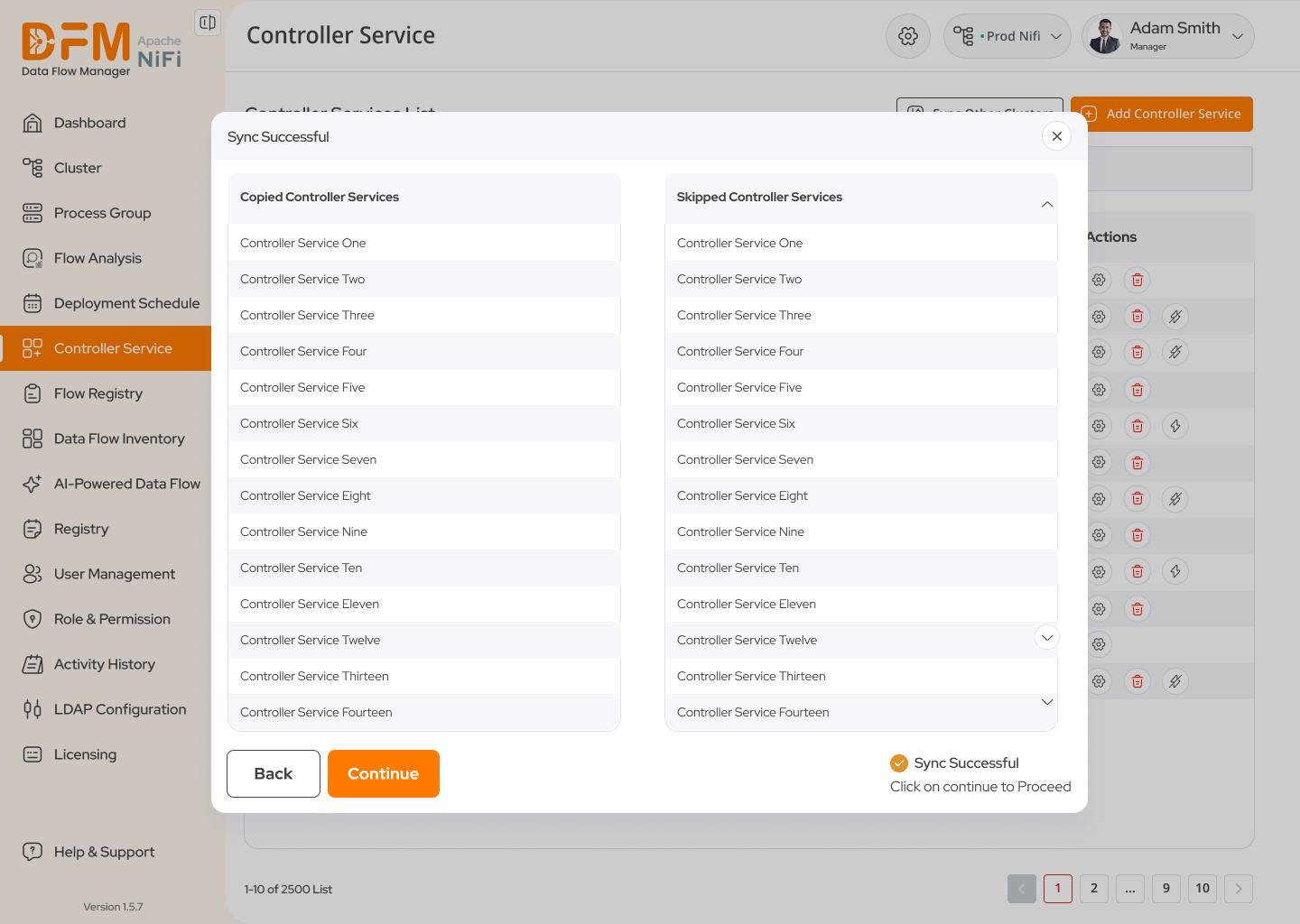The height and width of the screenshot is (924, 1300).
Task: Select page 1 in pagination
Action: (x=1058, y=889)
